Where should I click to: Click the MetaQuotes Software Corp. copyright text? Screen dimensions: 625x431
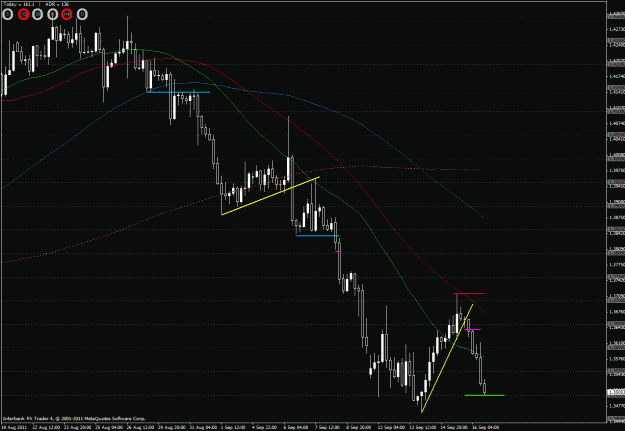click(75, 419)
